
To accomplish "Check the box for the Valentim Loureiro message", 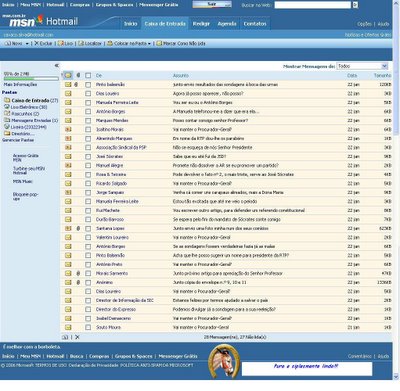I will point(88,238).
